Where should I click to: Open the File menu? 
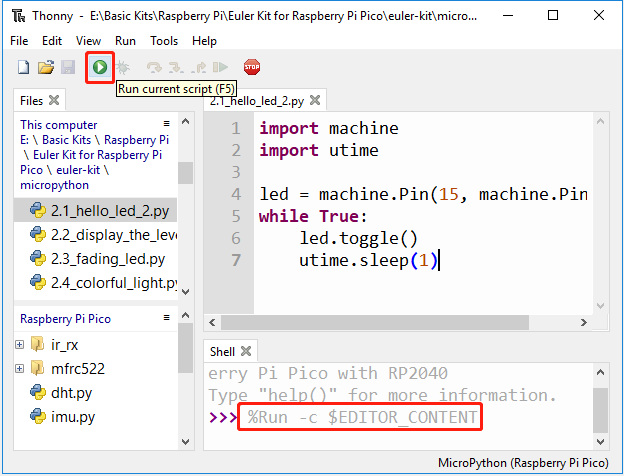[19, 41]
